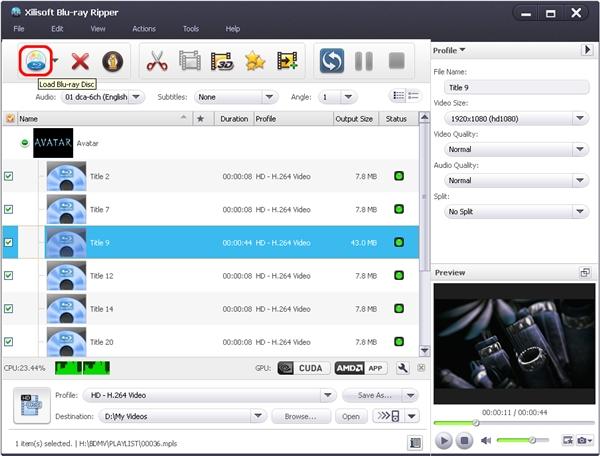600x456 pixels.
Task: Stop the preview video
Action: (x=464, y=441)
